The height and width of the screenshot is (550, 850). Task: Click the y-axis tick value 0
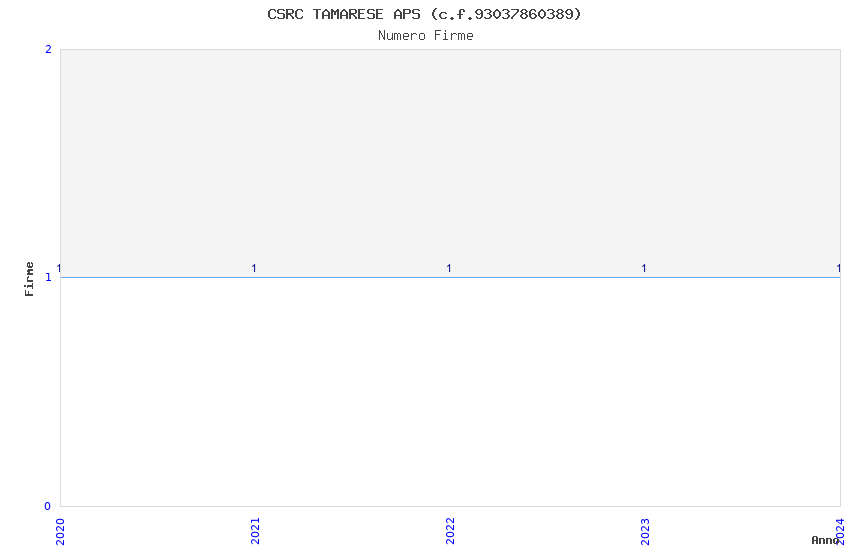click(x=48, y=506)
